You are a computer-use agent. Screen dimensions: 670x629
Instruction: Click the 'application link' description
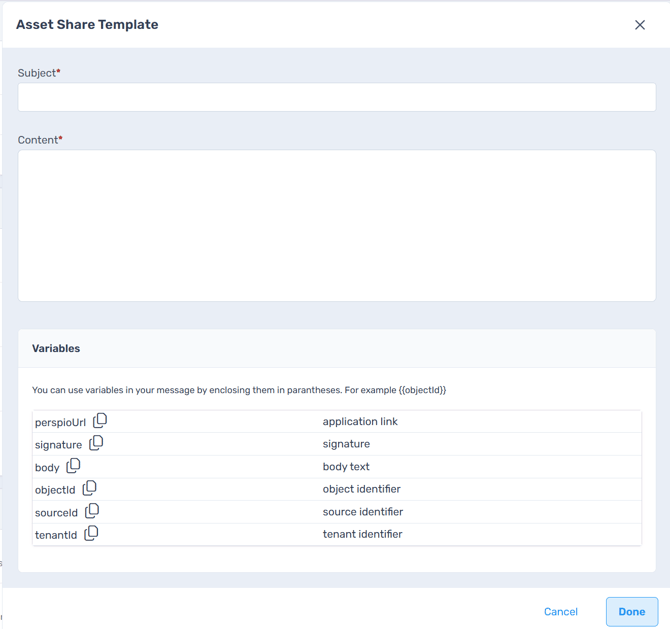360,422
